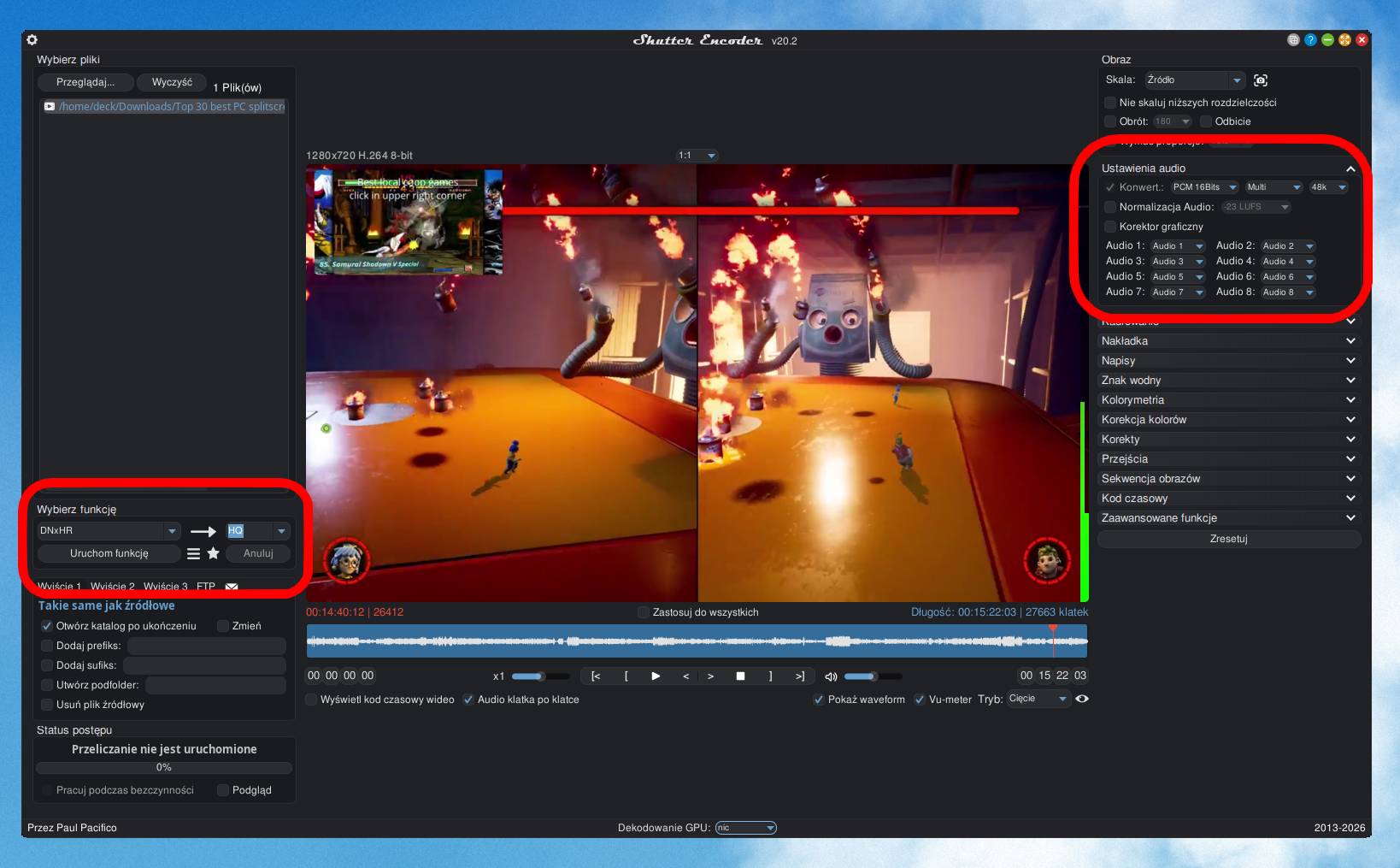The height and width of the screenshot is (868, 1400).
Task: Open the 48k sample rate dropdown
Action: (1329, 187)
